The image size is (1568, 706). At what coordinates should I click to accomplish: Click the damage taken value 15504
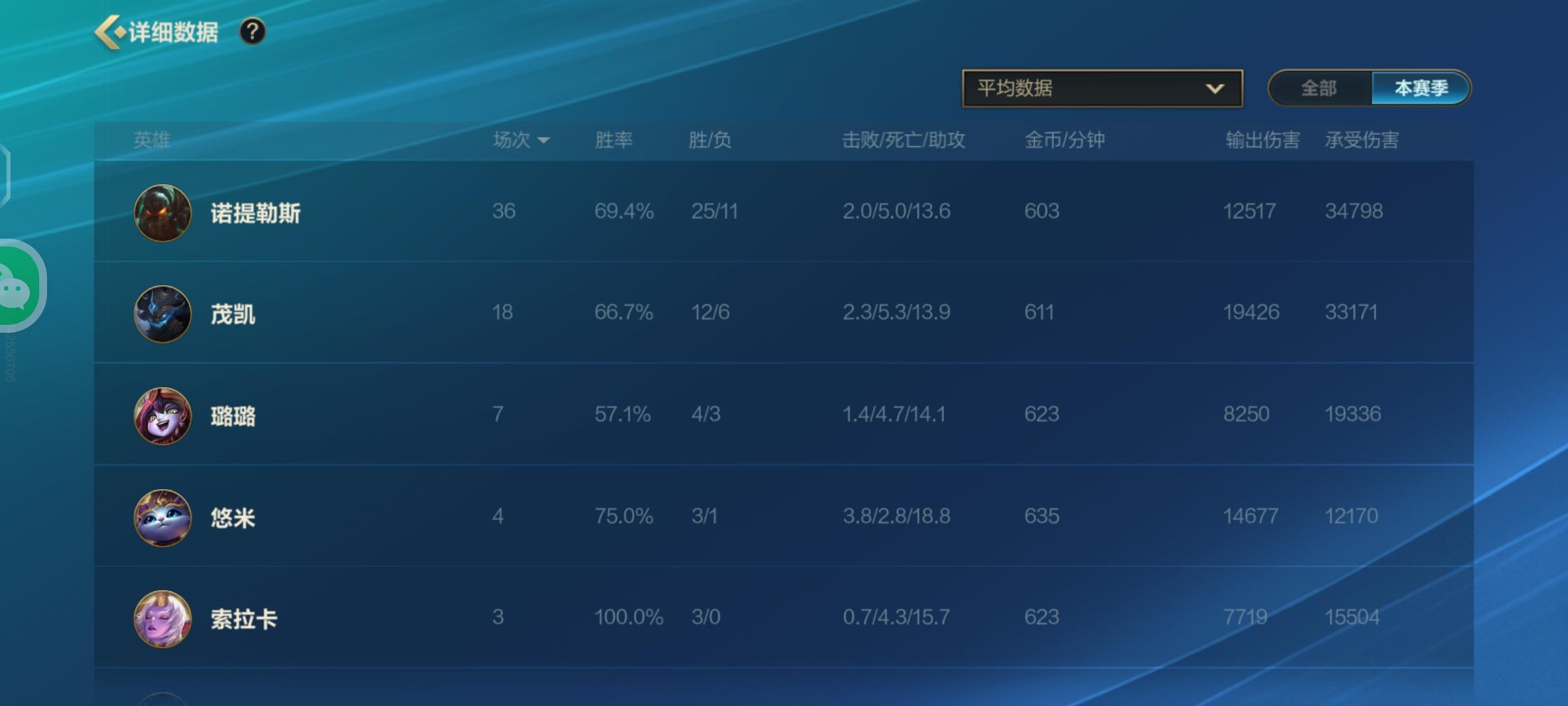1352,617
